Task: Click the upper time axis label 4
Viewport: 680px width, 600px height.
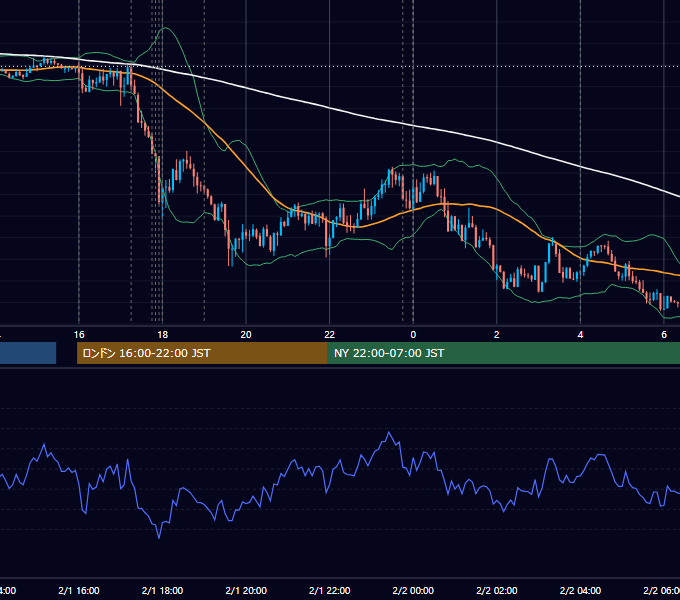Action: coord(580,335)
